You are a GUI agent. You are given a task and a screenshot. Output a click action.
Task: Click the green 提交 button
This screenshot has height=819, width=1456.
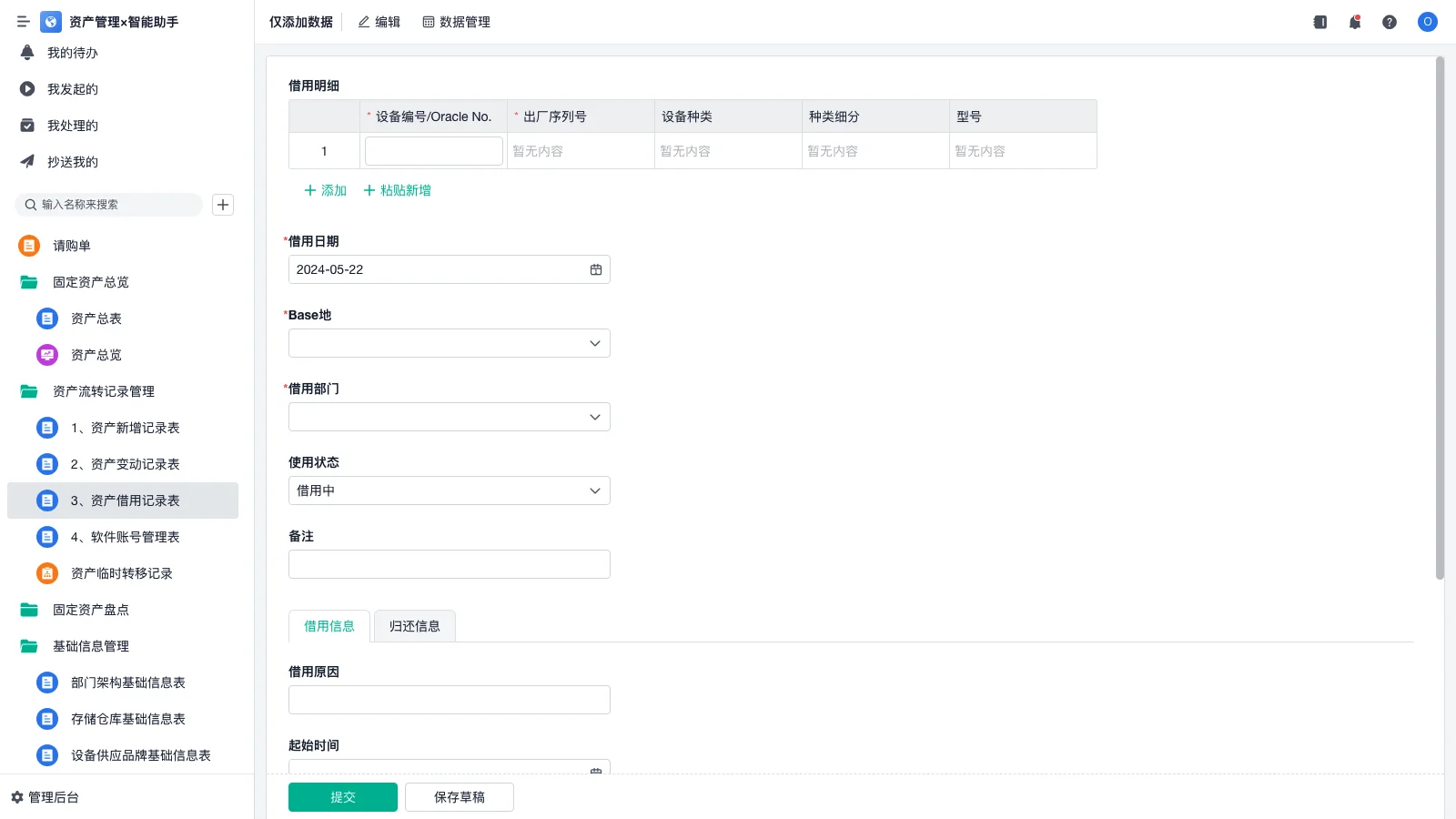click(x=343, y=797)
